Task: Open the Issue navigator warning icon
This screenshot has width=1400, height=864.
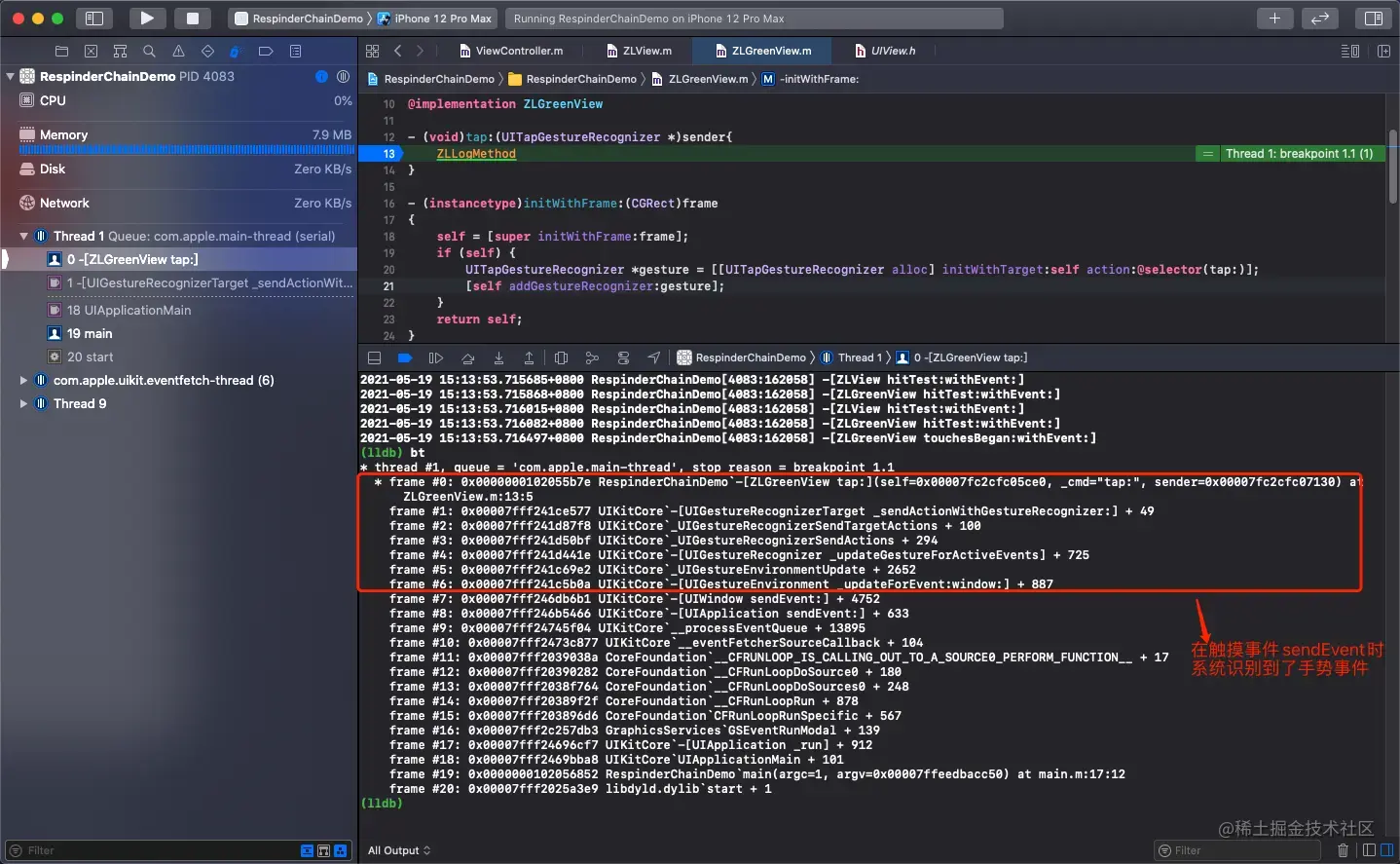Action: (x=178, y=51)
